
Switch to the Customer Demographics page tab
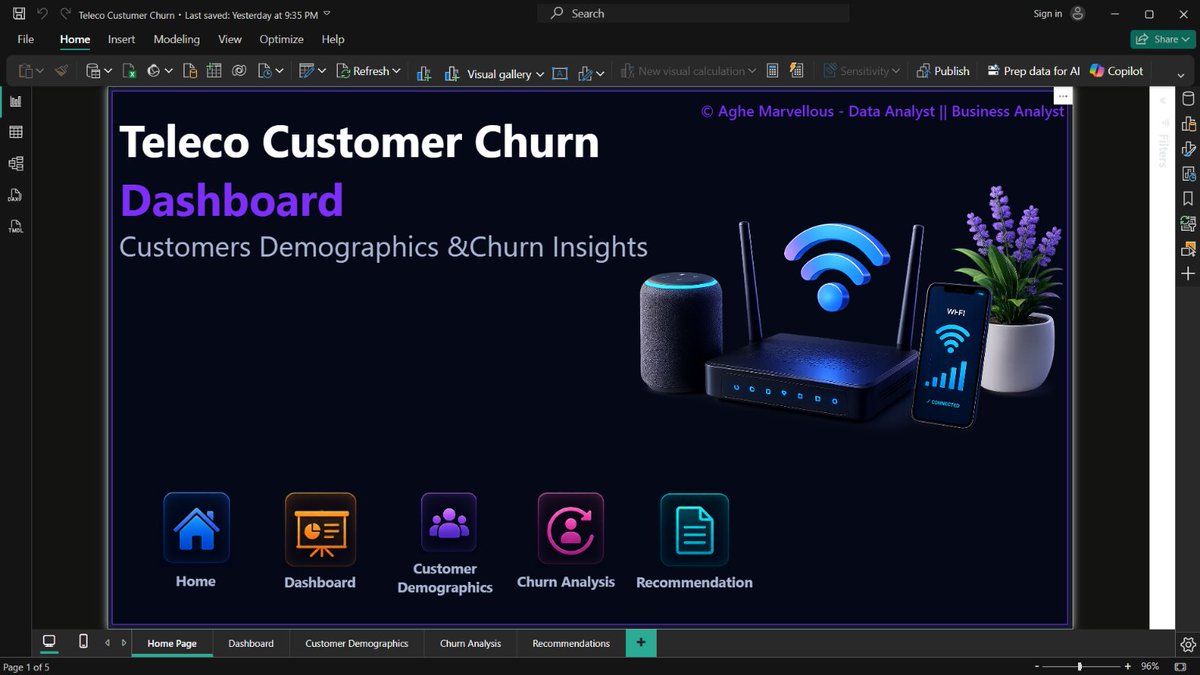coord(357,643)
